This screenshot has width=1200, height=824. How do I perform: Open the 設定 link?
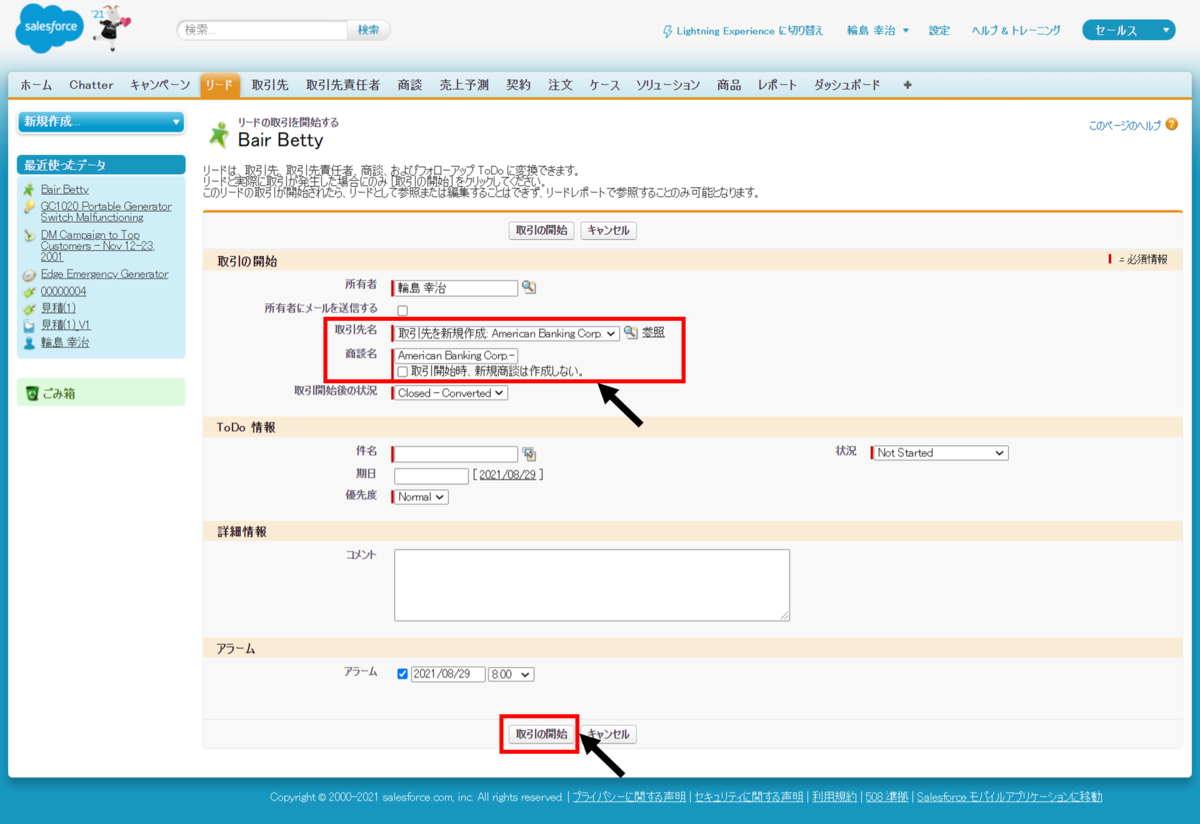939,31
